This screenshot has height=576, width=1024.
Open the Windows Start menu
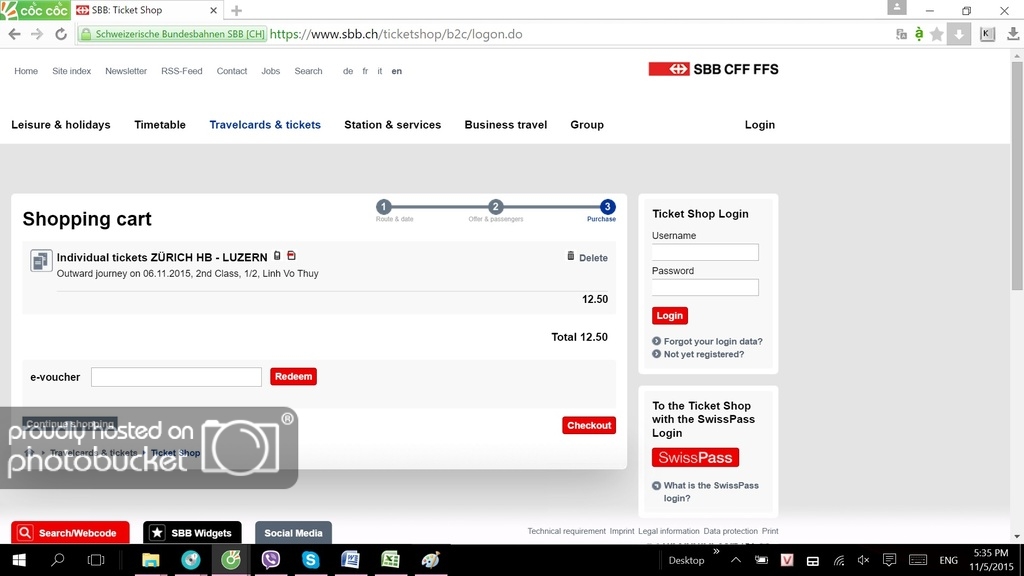click(x=19, y=560)
